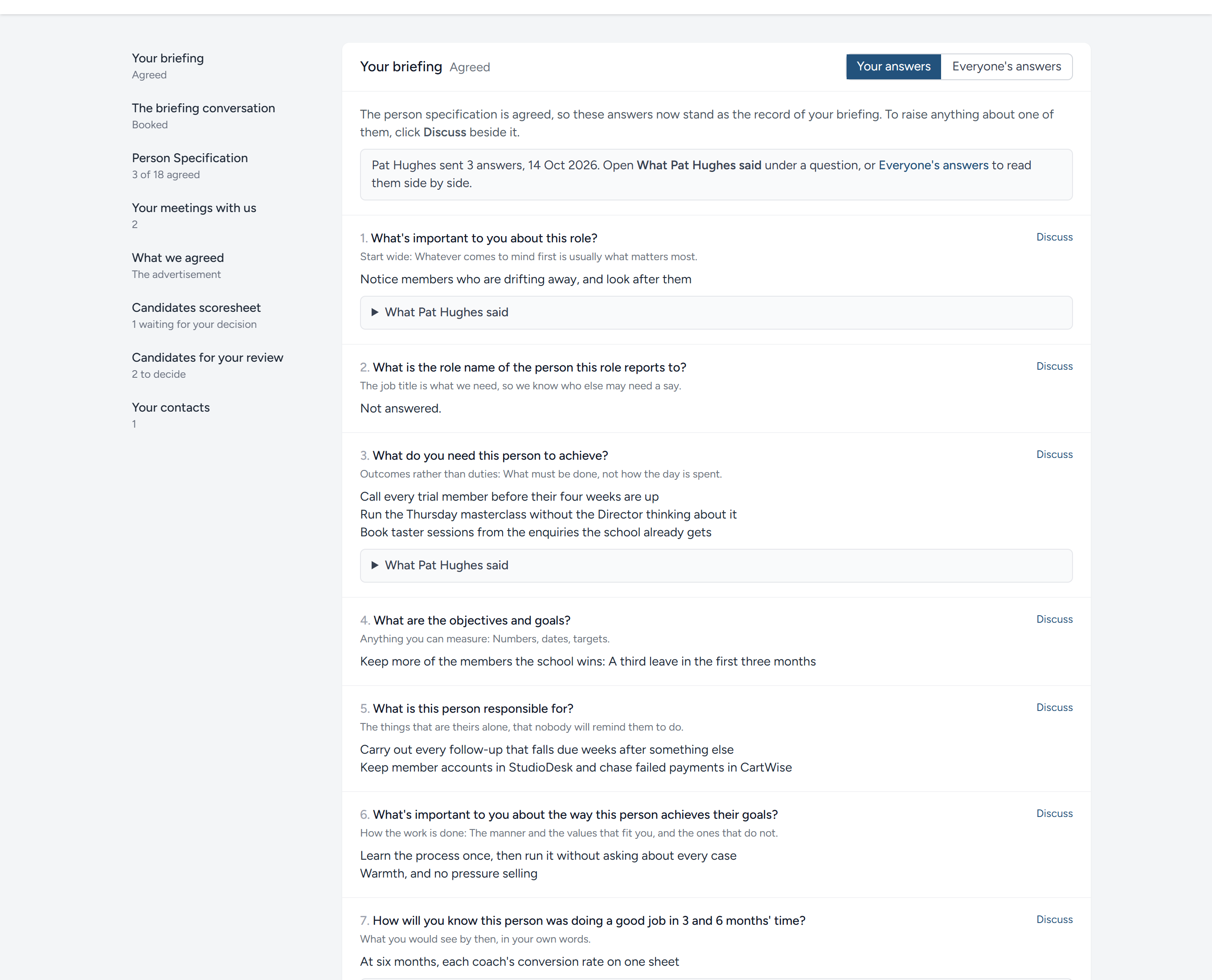Expand What Pat Hughes said under question 3

[716, 565]
